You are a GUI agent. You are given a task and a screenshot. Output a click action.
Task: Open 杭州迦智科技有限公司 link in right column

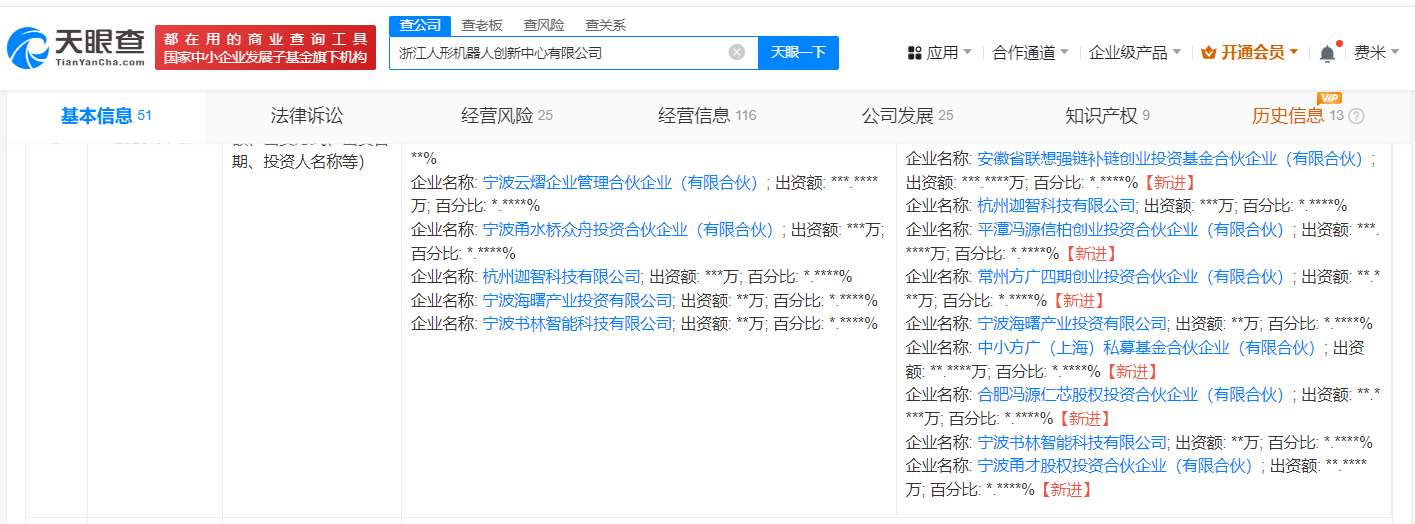[1057, 205]
